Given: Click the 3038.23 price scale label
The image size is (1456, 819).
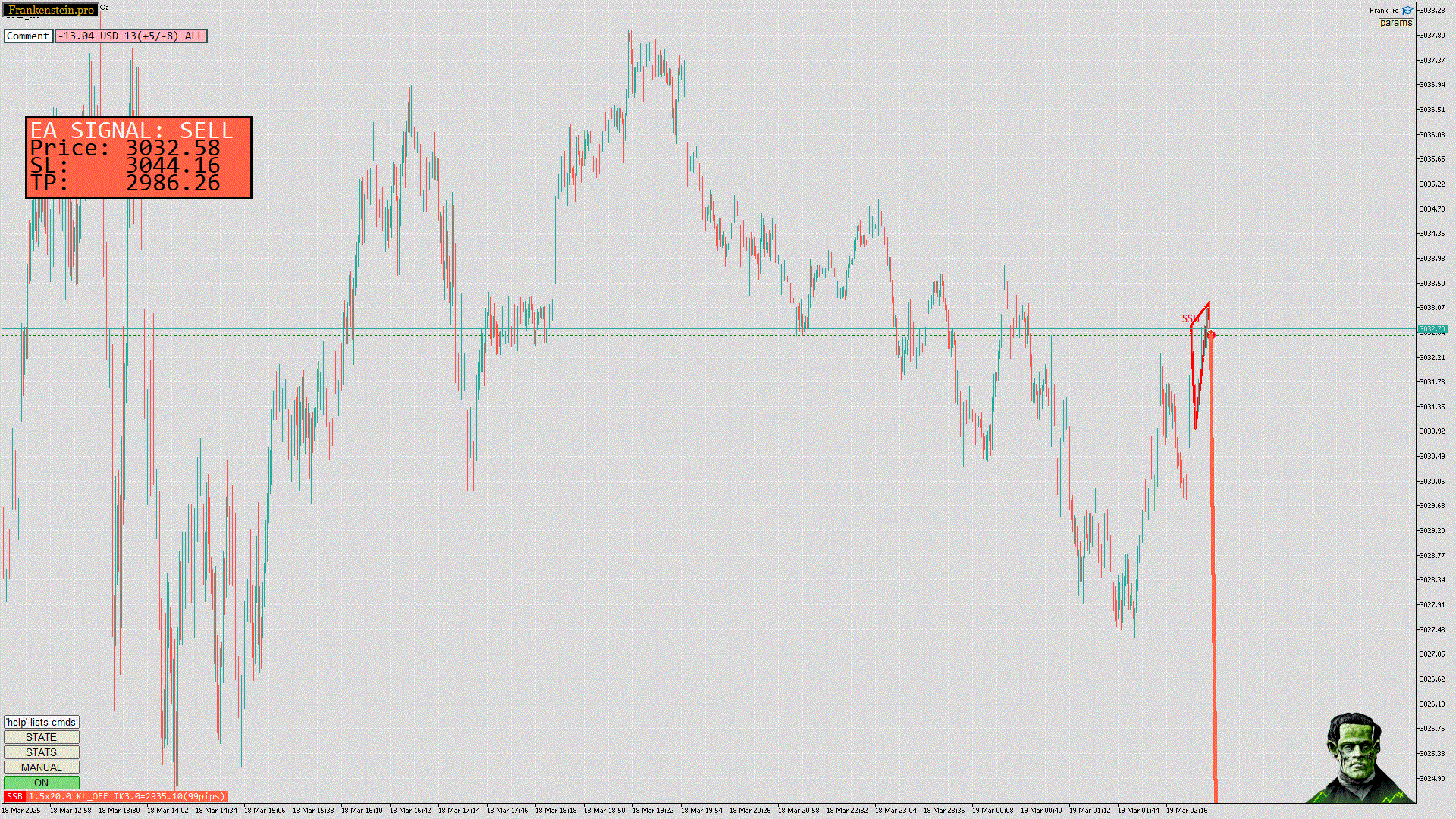Looking at the screenshot, I should point(1432,11).
